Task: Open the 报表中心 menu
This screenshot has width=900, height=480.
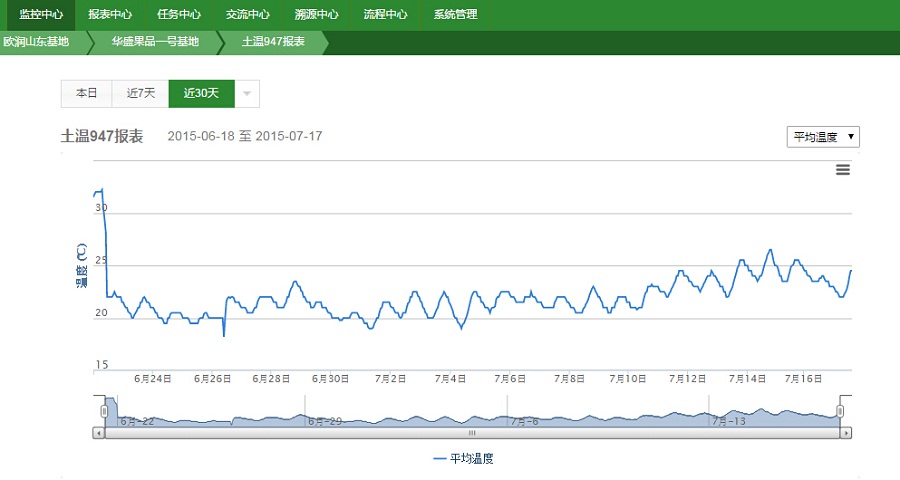Action: coord(110,15)
